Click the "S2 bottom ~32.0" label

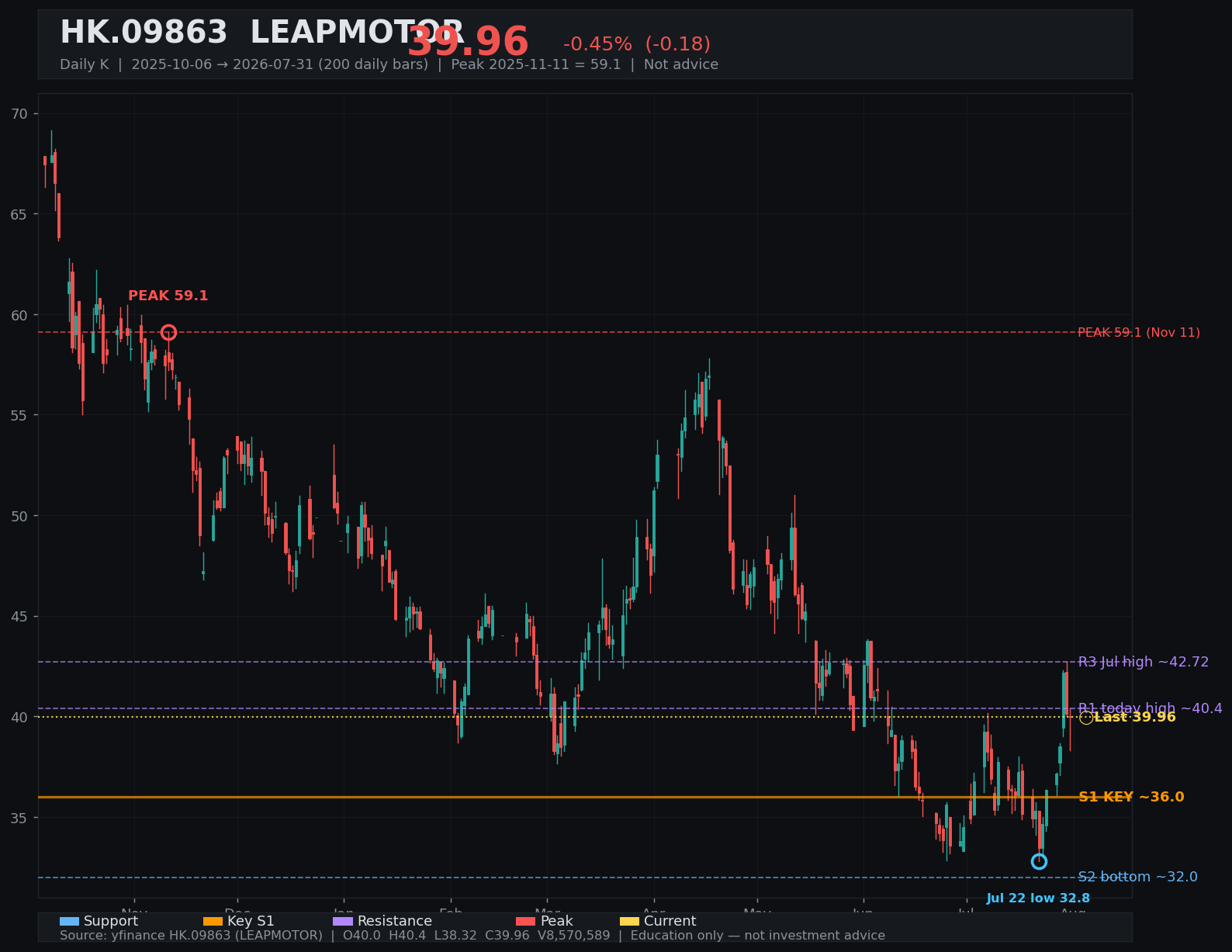coord(1137,877)
